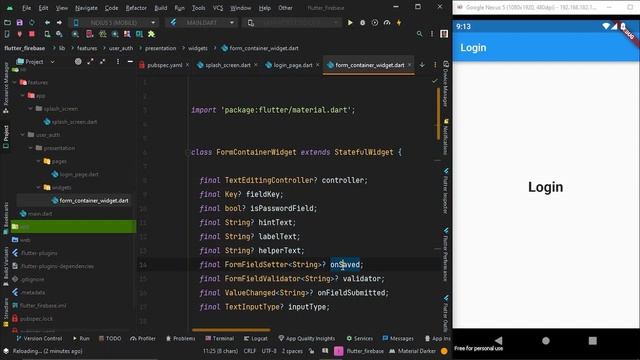
Task: Select main.dart in the project tree
Action: [x=40, y=213]
